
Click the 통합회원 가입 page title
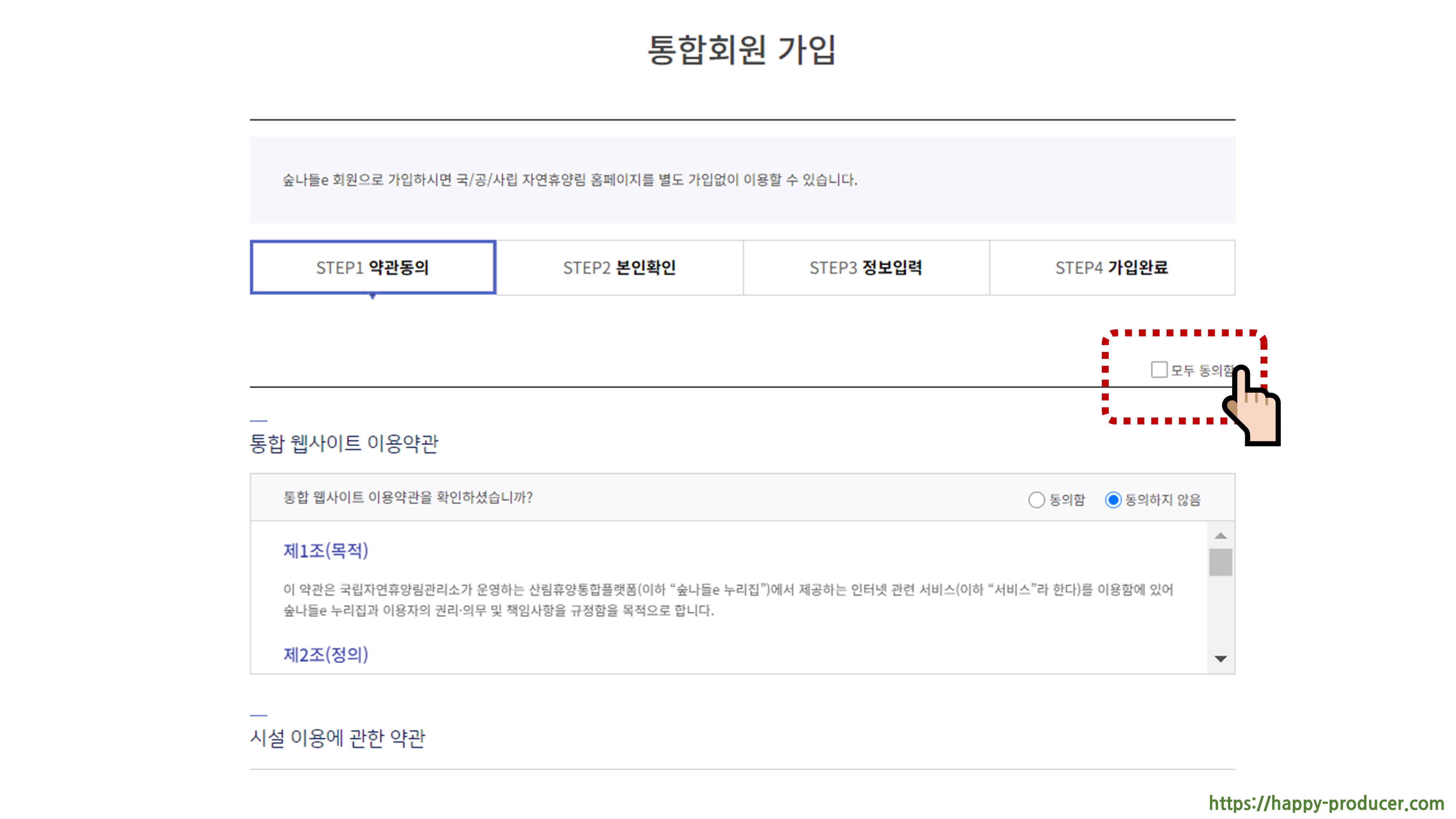741,50
